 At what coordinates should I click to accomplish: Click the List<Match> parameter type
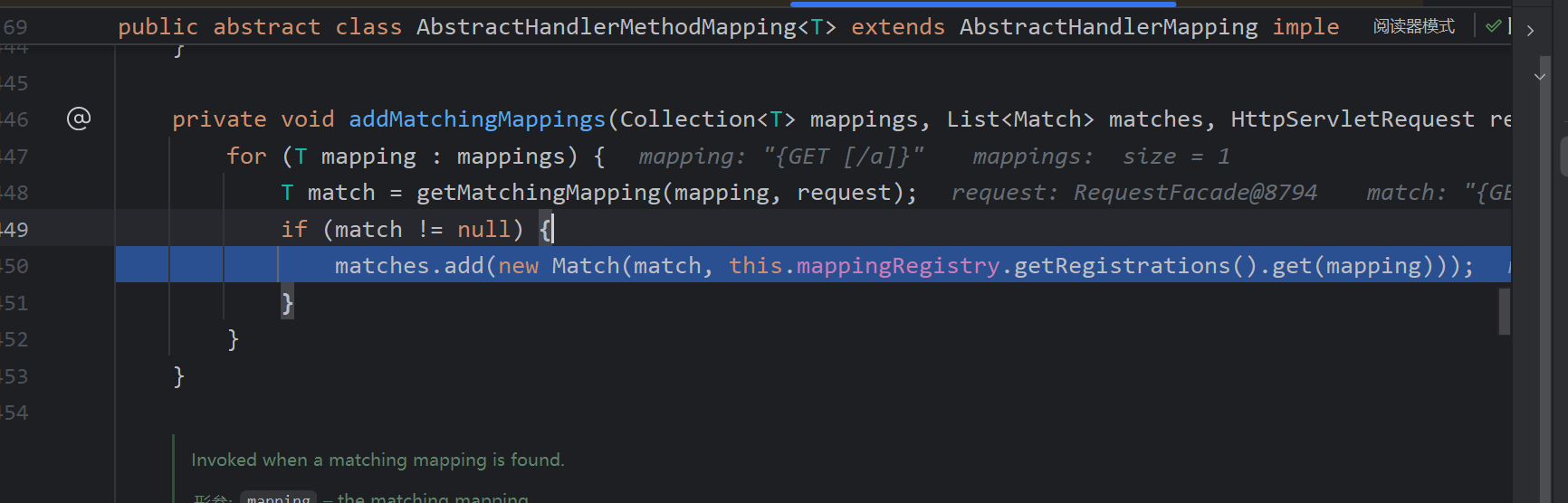(1020, 119)
